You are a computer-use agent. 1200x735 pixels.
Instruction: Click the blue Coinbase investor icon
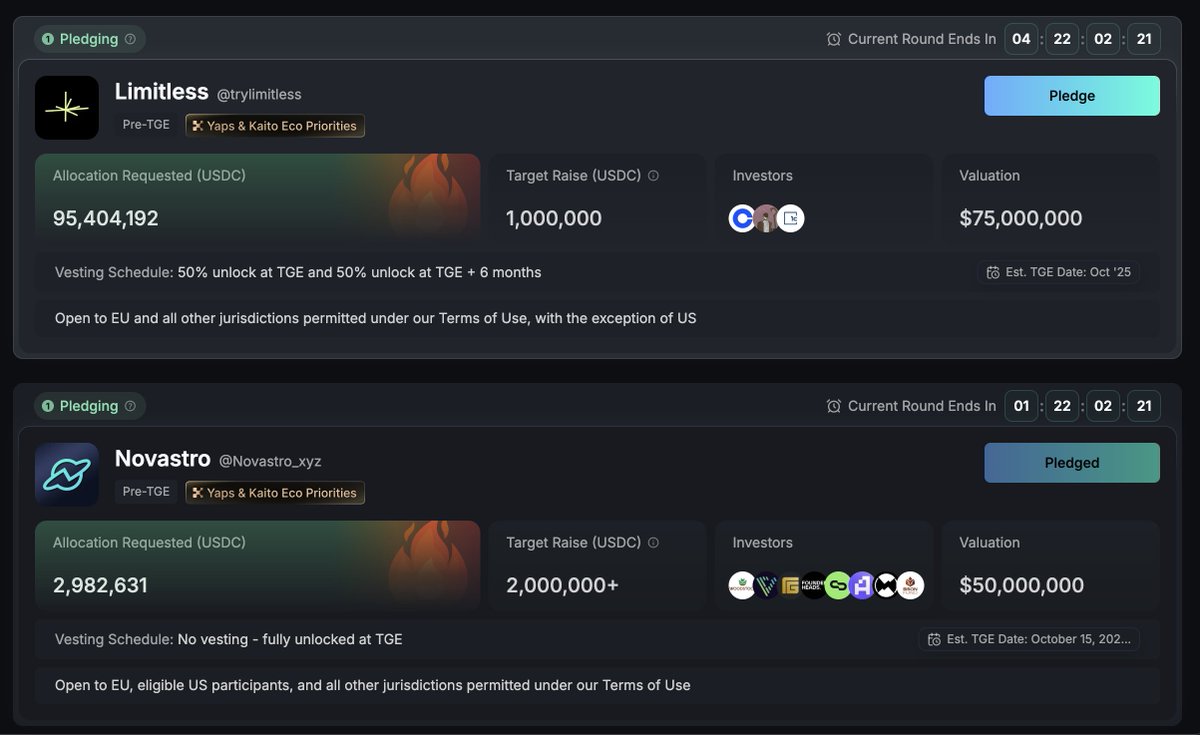(x=742, y=218)
